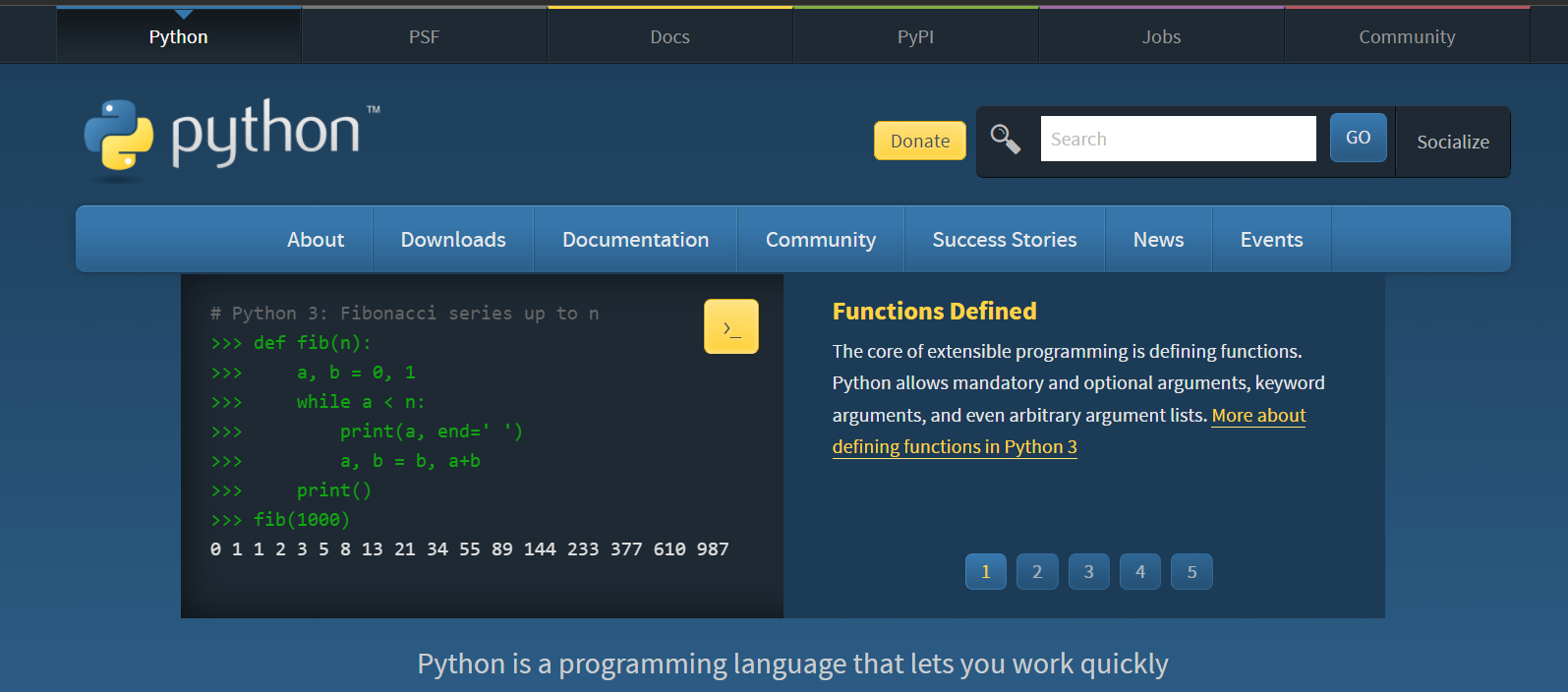Expand the Success Stories menu

(x=1004, y=240)
